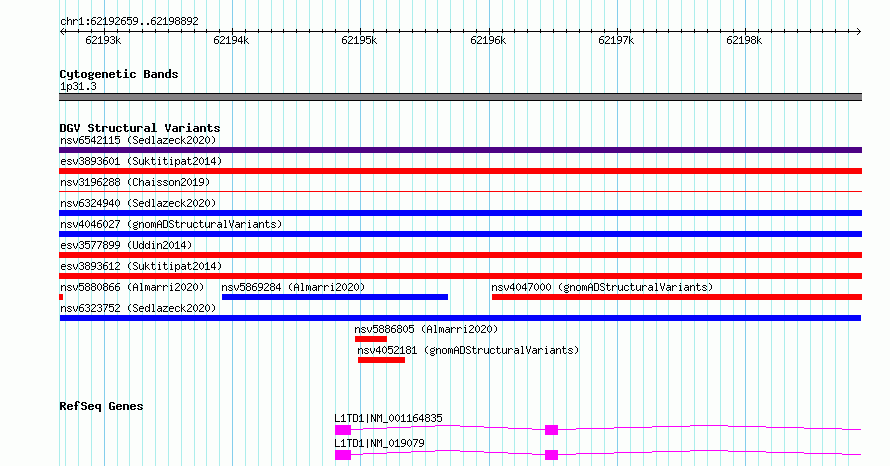Open nsv5869284 (Almarri2020) variant label

pyautogui.click(x=293, y=287)
